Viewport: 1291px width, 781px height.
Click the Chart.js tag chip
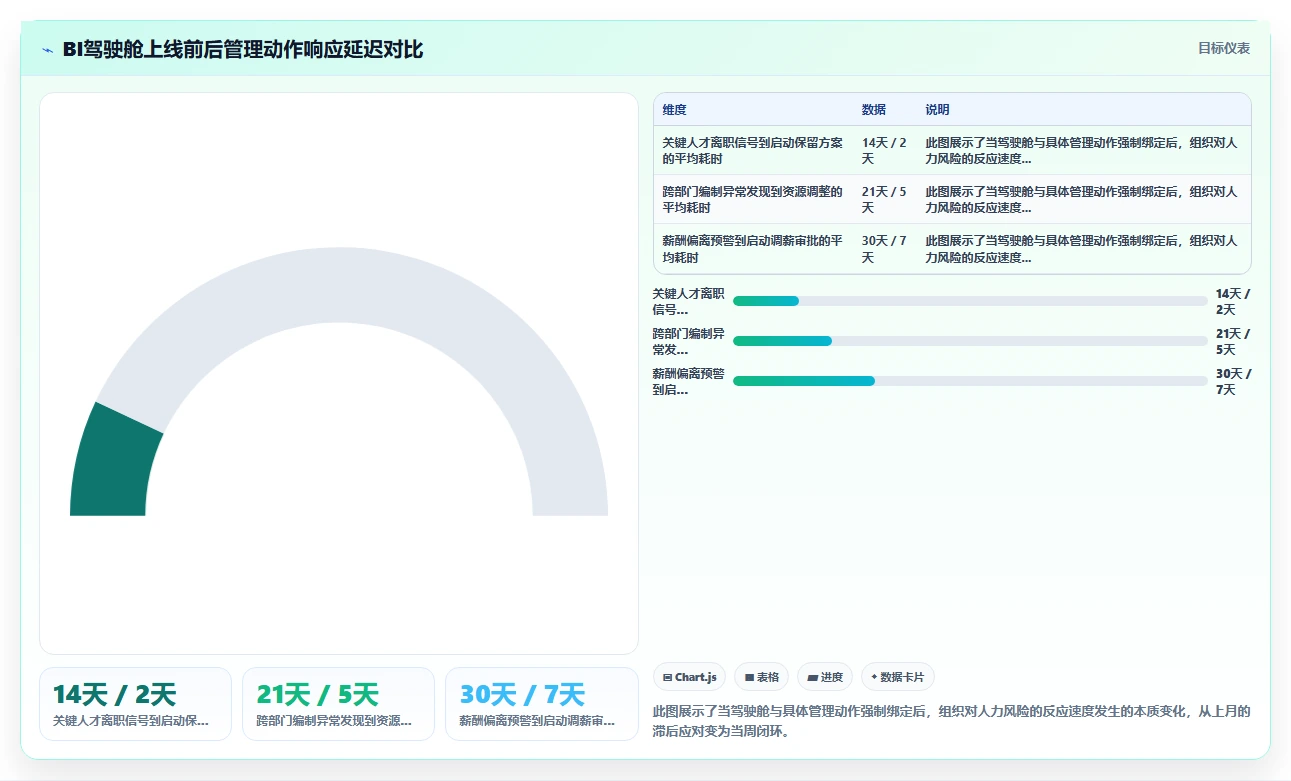(689, 677)
